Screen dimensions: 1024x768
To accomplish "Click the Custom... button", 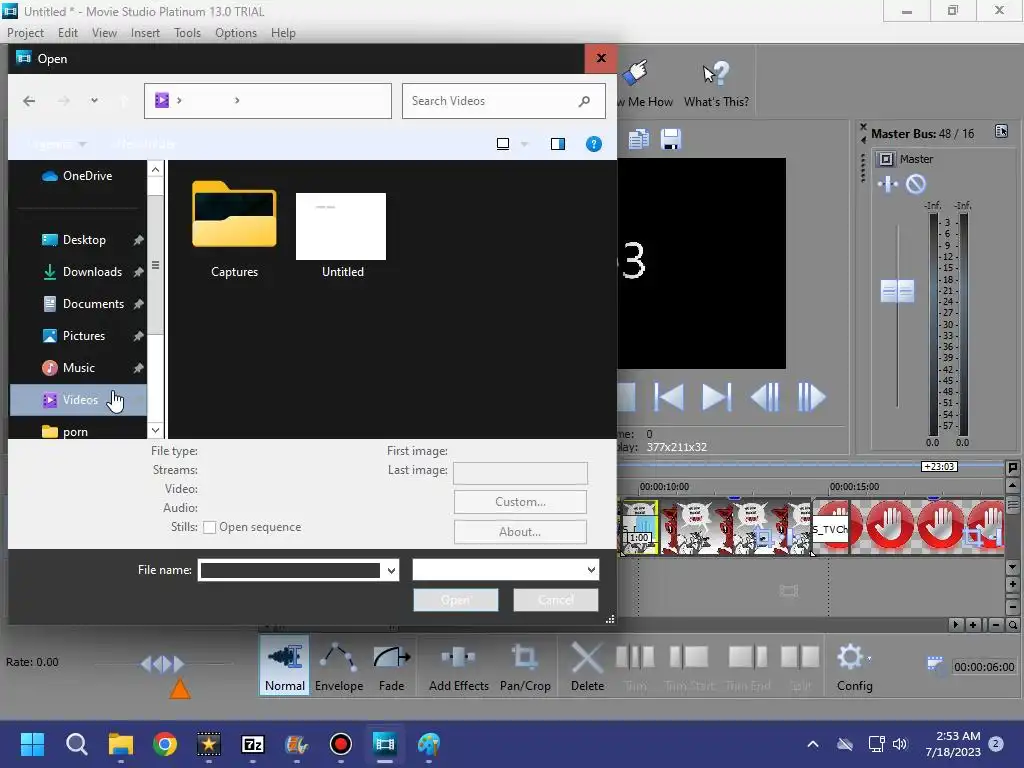I will coord(520,502).
